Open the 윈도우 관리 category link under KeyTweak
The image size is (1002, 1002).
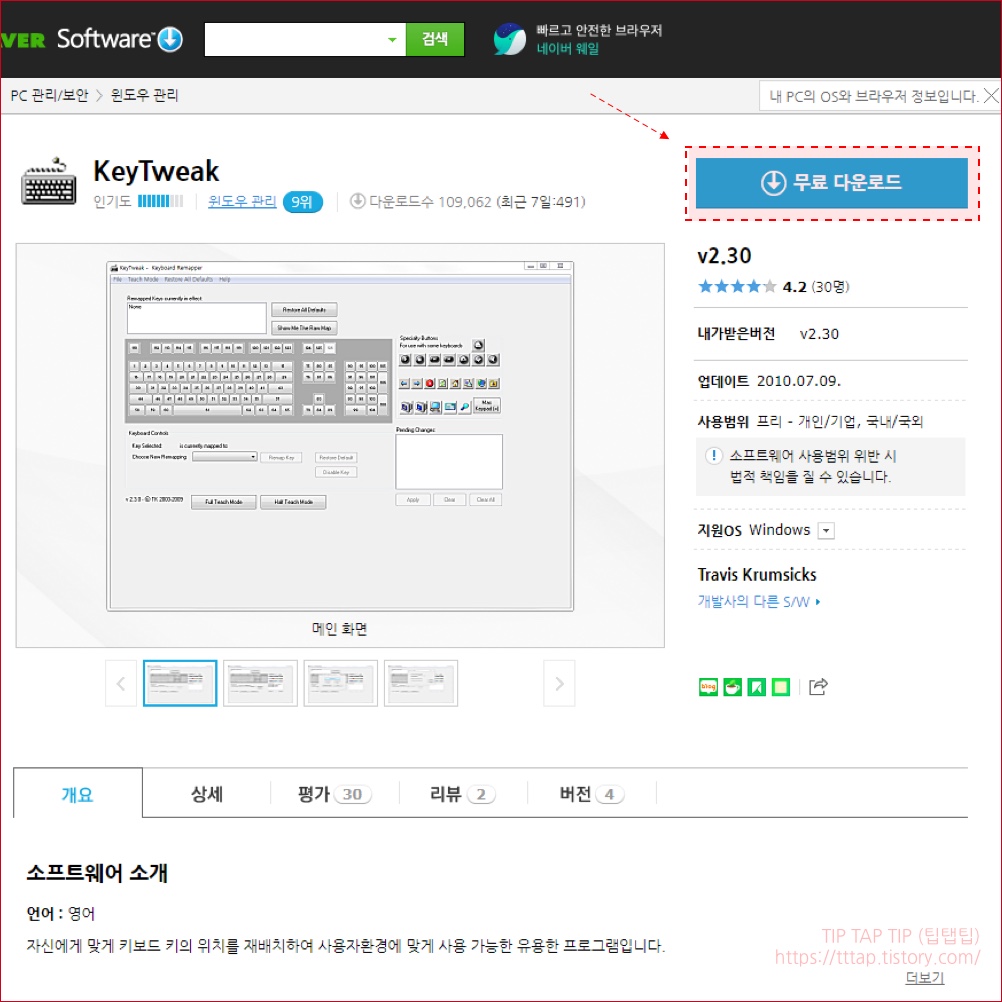pos(242,202)
